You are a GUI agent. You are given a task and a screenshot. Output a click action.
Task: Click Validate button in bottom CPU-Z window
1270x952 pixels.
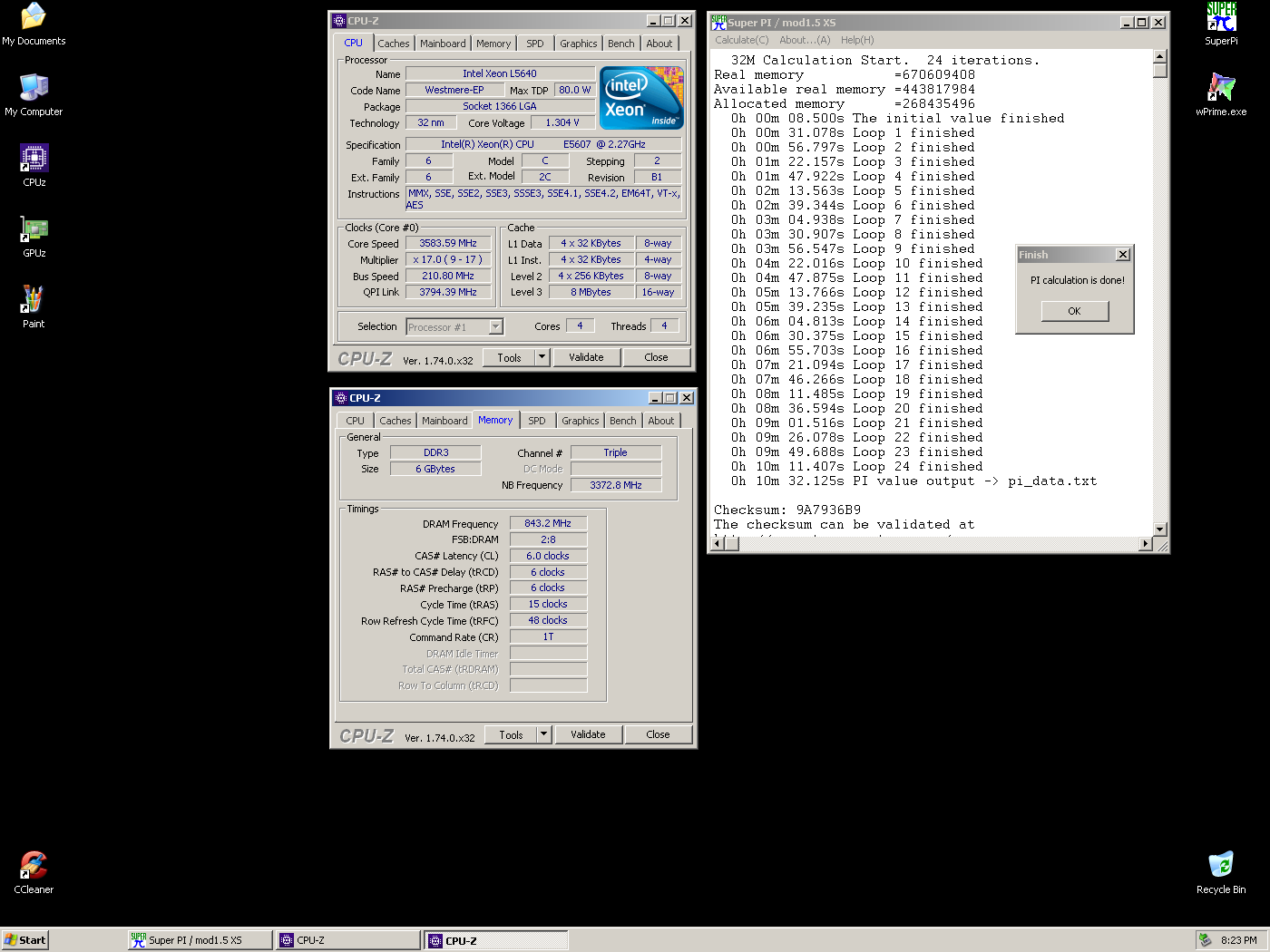pyautogui.click(x=588, y=734)
